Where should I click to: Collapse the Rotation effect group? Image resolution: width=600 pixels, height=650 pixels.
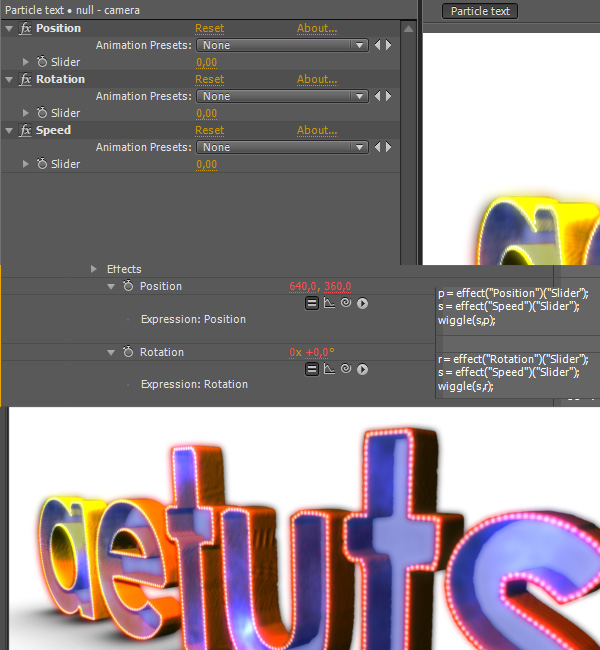(x=9, y=80)
